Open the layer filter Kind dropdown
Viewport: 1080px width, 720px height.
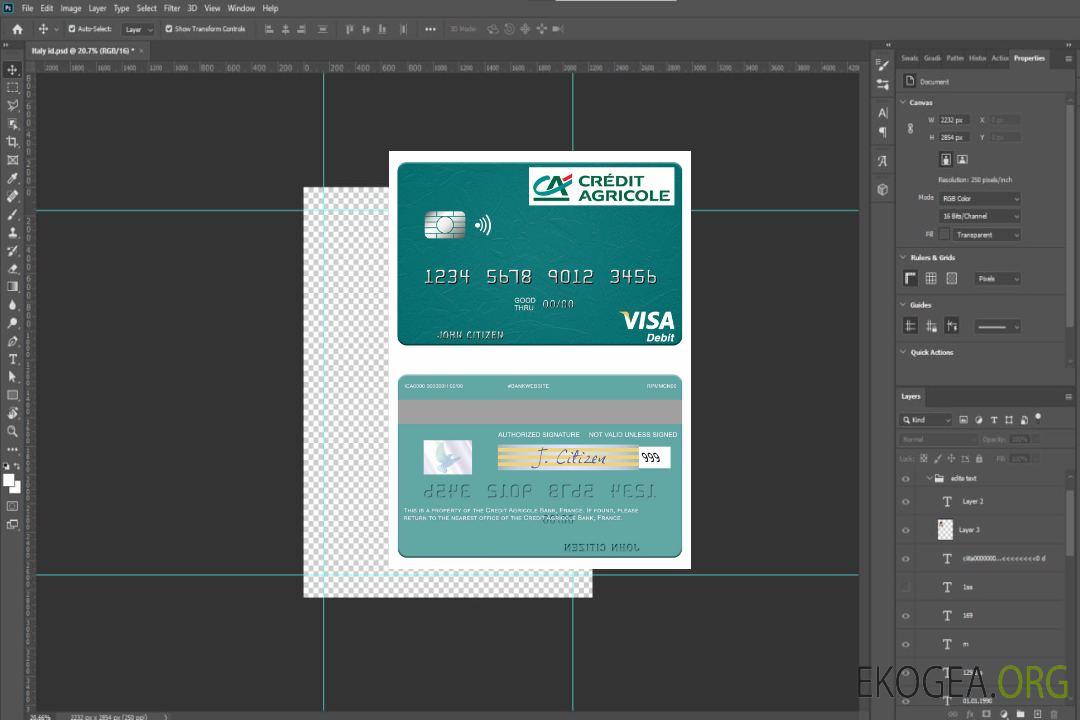pos(926,420)
